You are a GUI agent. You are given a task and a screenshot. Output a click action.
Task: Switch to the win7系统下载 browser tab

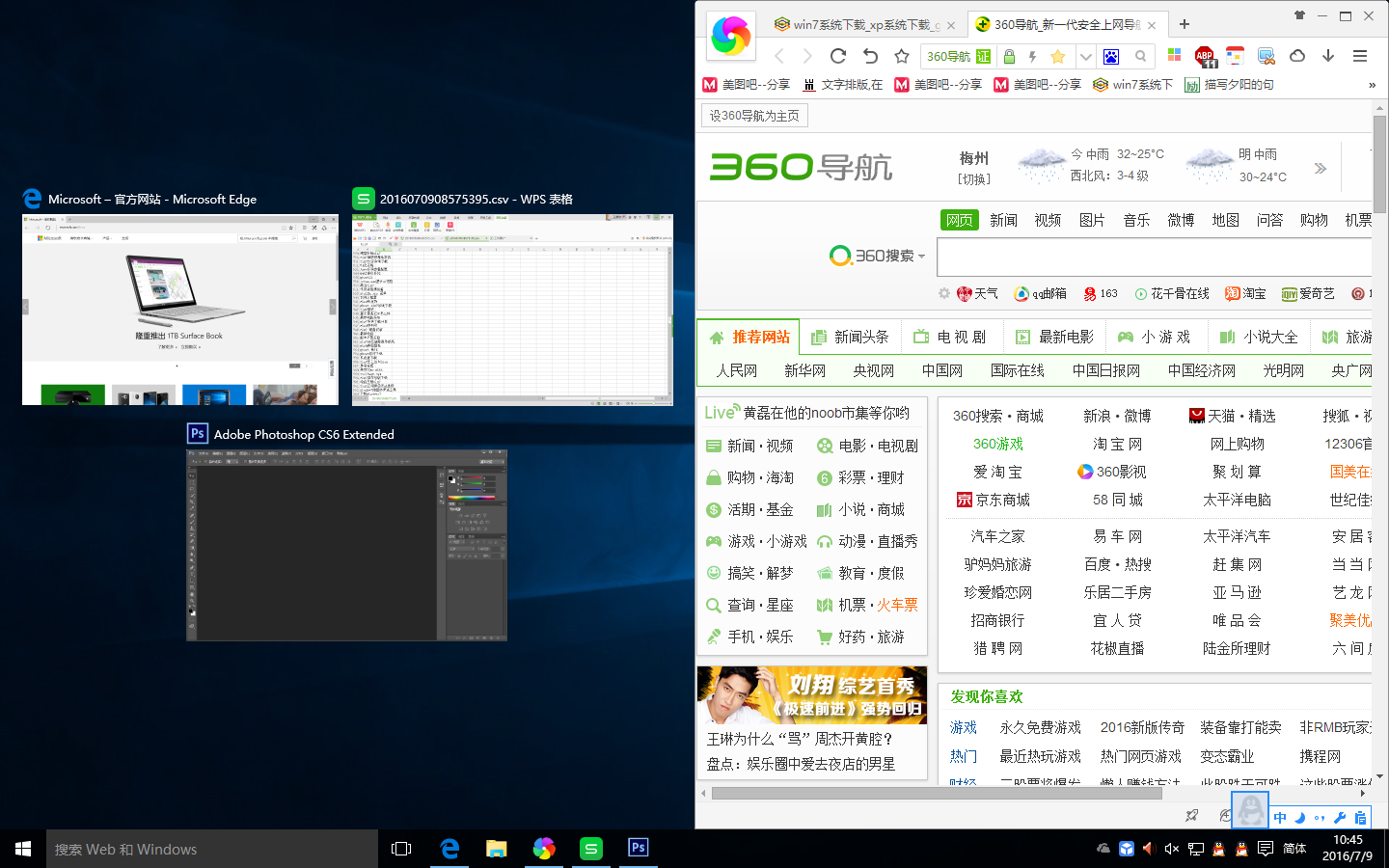click(858, 24)
